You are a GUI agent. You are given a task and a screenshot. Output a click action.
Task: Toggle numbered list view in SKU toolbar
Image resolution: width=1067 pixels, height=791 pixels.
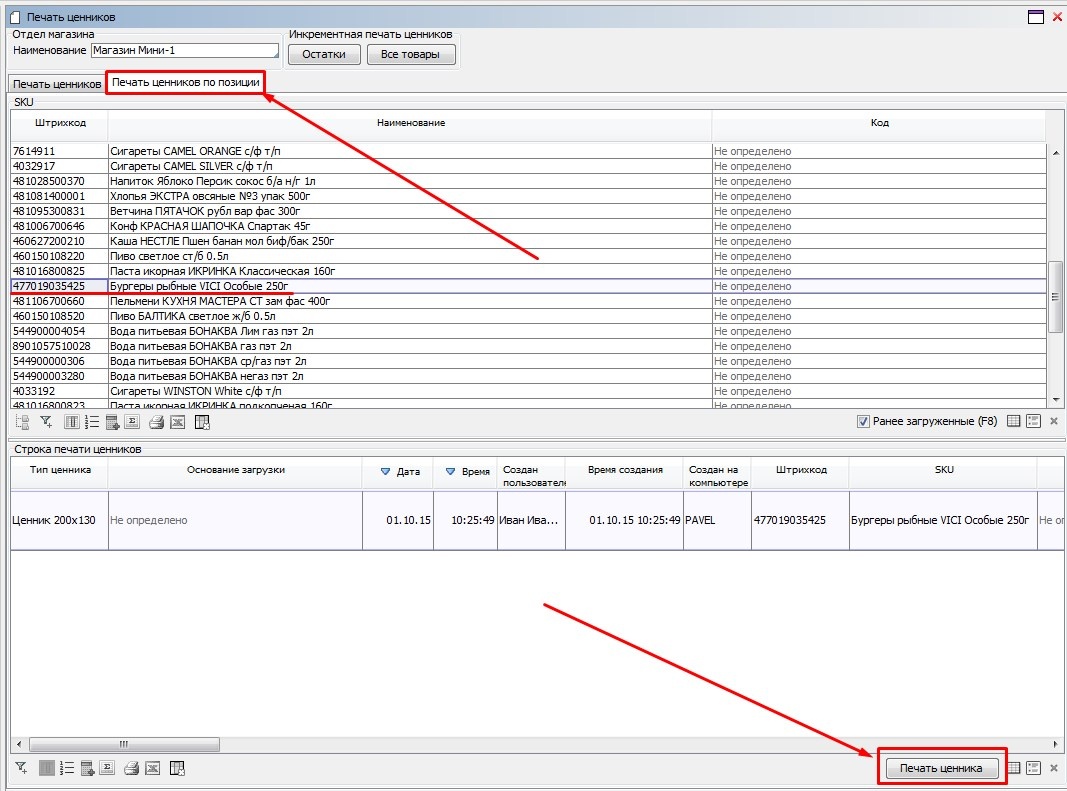point(89,422)
